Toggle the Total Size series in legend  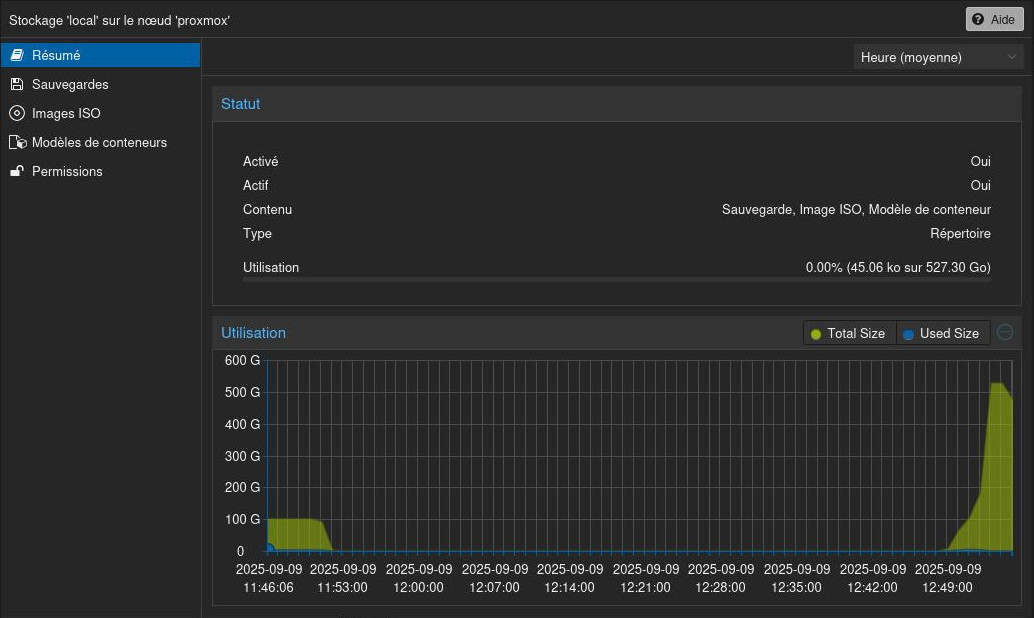click(848, 333)
